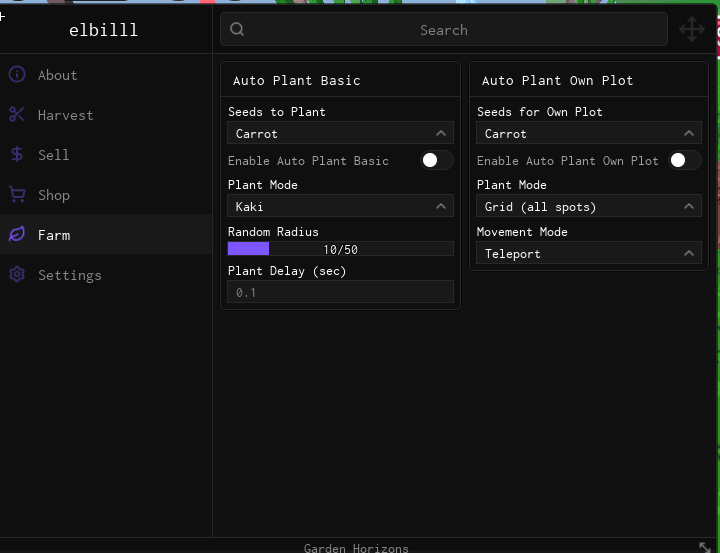720x553 pixels.
Task: Open the Kaki Plant Mode dropdown
Action: click(x=340, y=206)
